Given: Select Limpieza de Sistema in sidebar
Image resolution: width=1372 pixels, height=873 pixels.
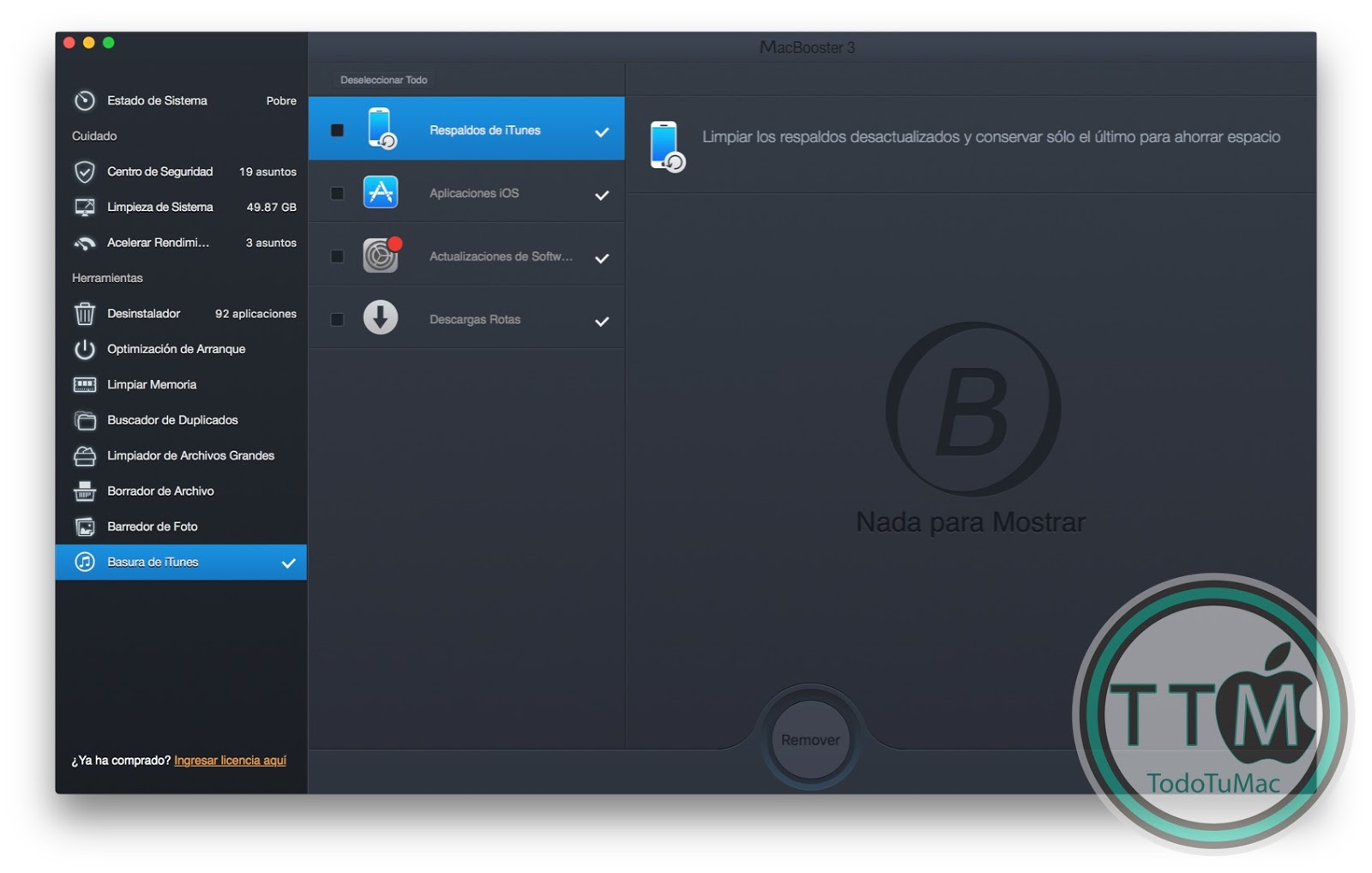Looking at the screenshot, I should (181, 207).
